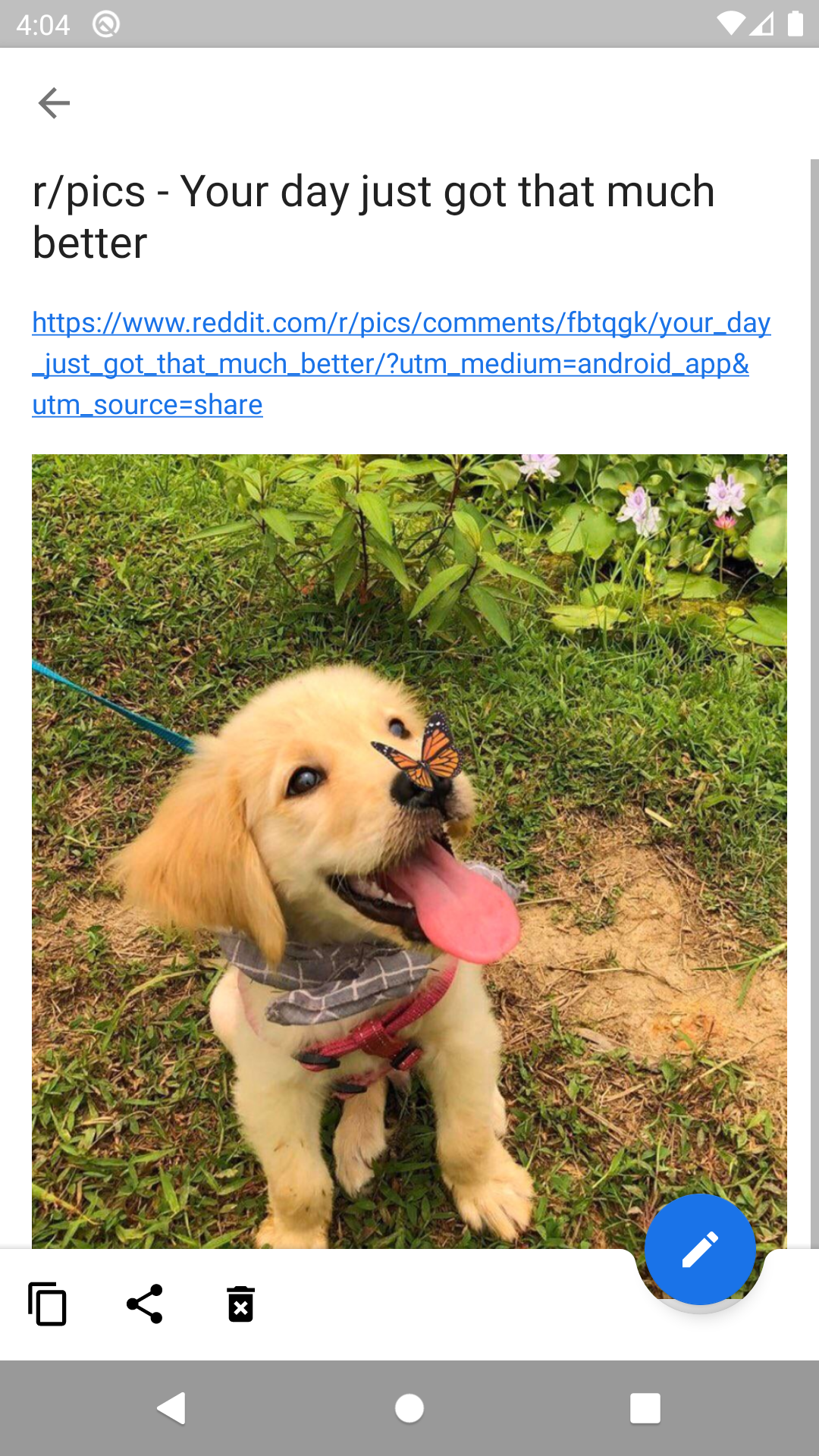The image size is (819, 1456).
Task: Delete the note with trash icon
Action: [241, 1304]
